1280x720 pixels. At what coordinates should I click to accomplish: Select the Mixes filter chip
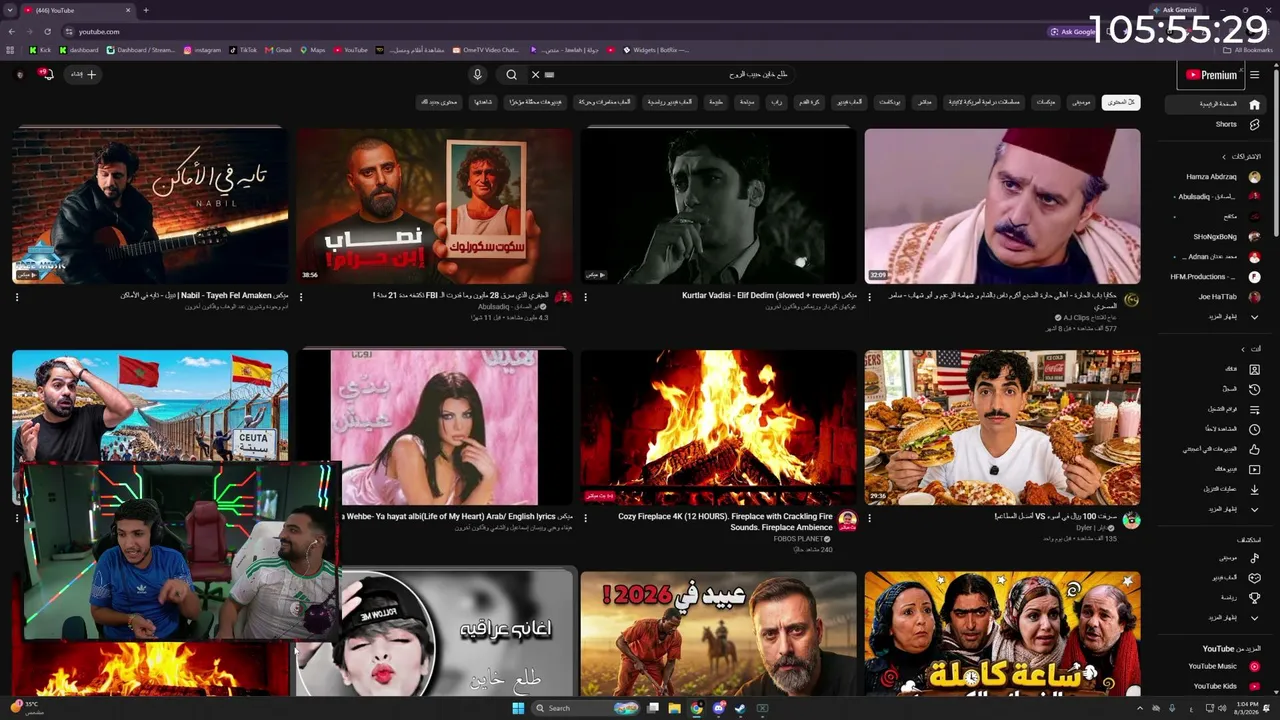coord(1046,102)
